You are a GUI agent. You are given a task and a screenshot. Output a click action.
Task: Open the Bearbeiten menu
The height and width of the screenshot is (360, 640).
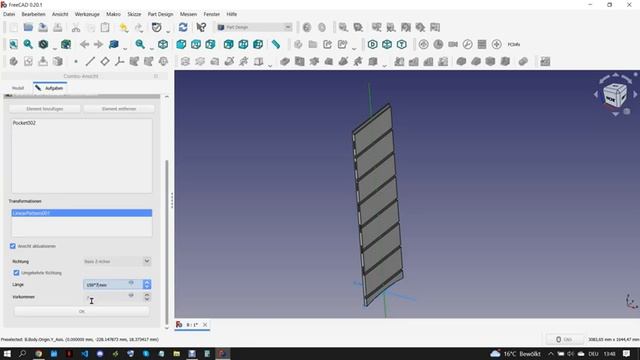click(x=33, y=14)
